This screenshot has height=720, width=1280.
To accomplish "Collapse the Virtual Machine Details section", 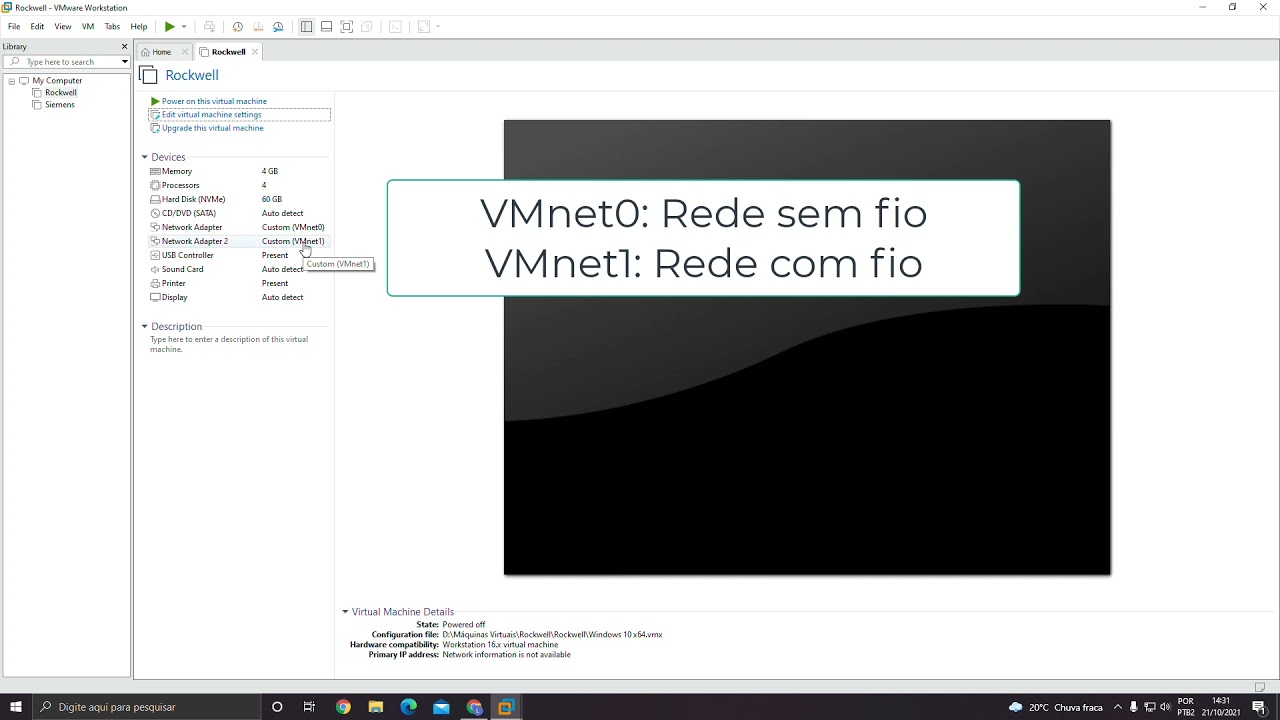I will (345, 611).
